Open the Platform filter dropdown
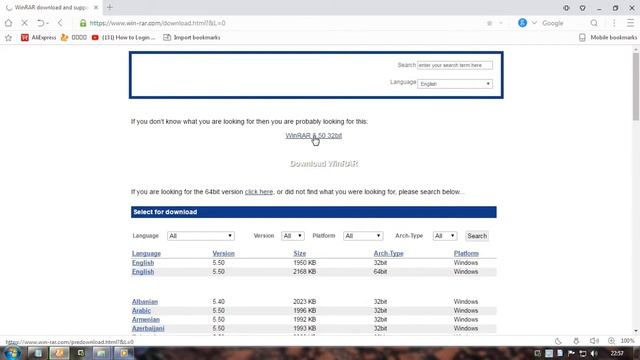The height and width of the screenshot is (360, 640). pyautogui.click(x=363, y=236)
